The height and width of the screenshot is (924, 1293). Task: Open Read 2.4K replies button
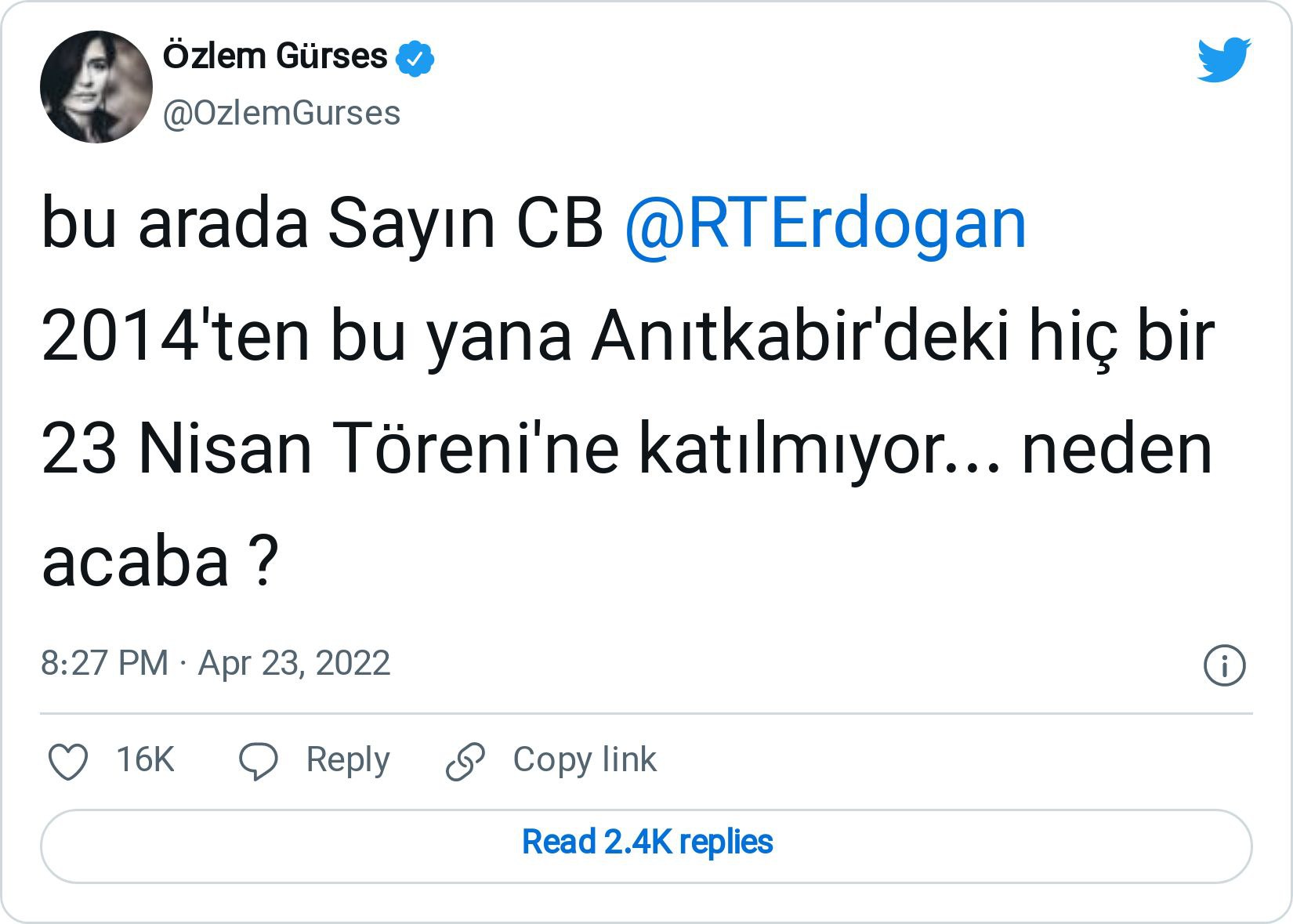pos(646,843)
